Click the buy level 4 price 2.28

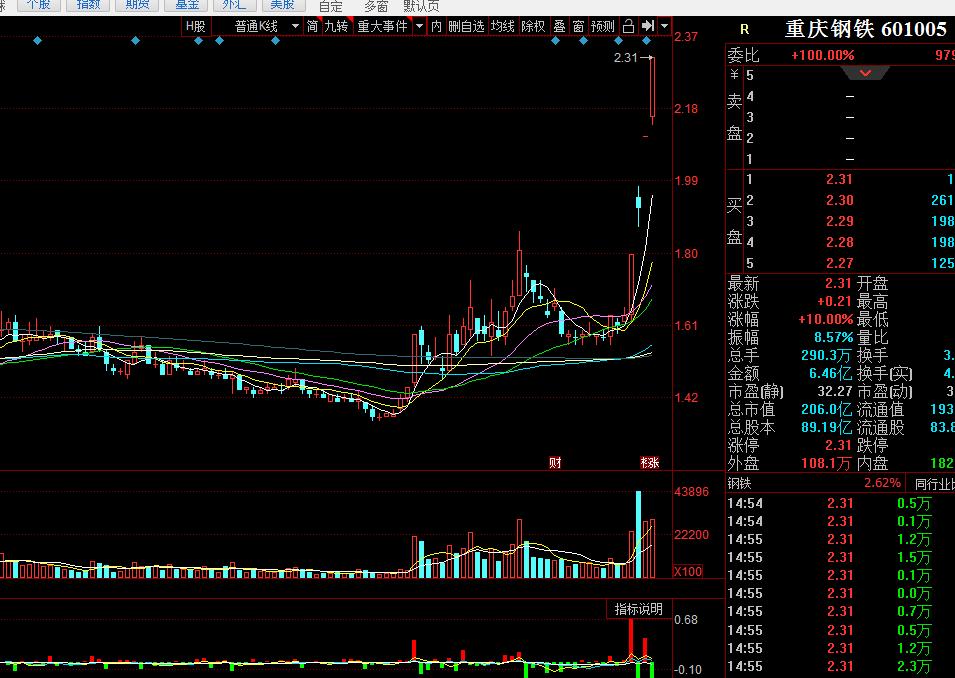(x=839, y=242)
